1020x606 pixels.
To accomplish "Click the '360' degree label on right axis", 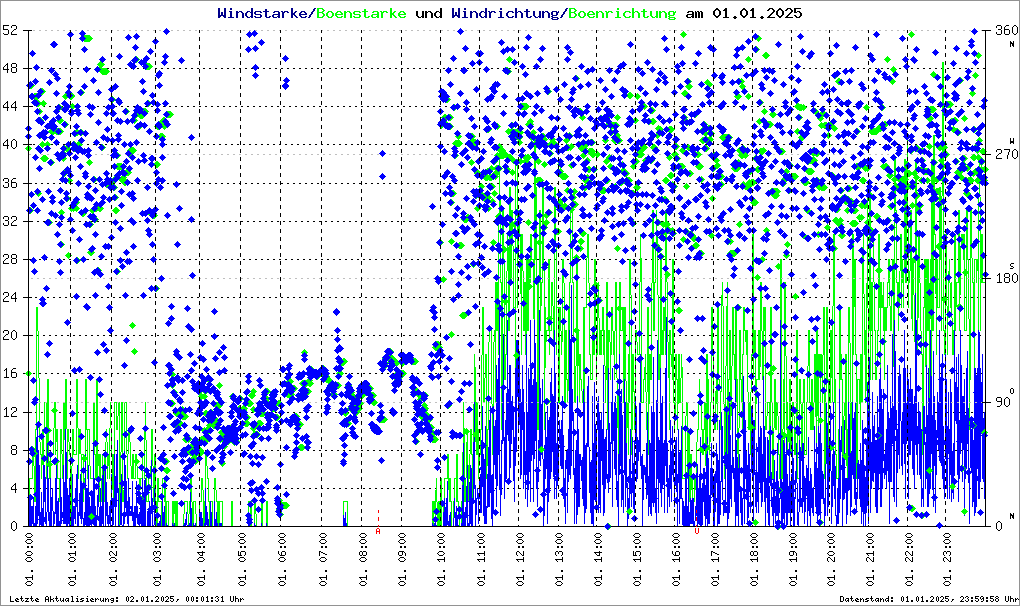I will (1001, 30).
